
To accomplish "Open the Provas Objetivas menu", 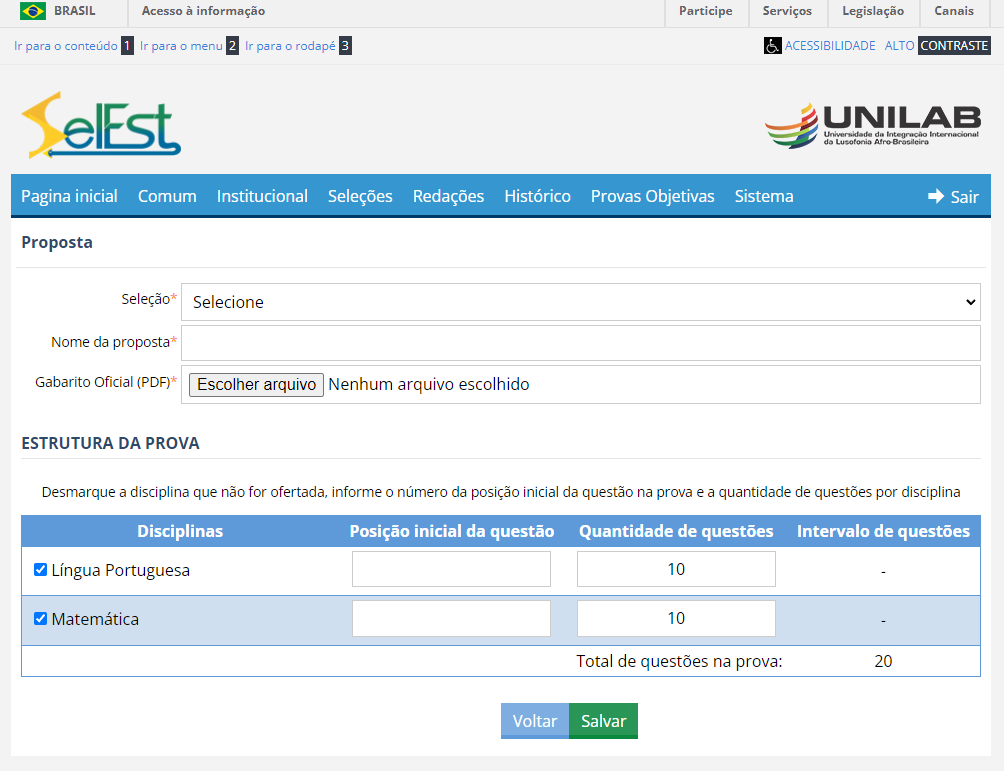I will click(652, 196).
